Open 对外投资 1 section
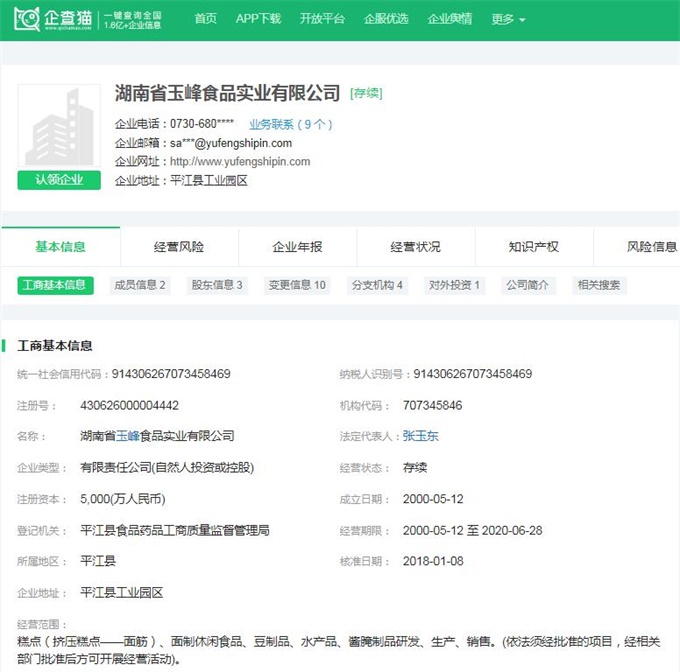Screen dimensions: 680x672 [455, 285]
